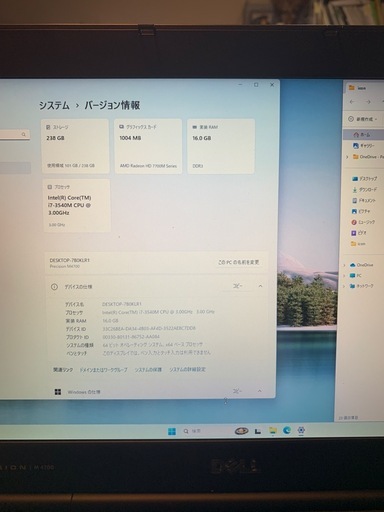
Task: Expand the OneDrive - Personal folder node
Action: [x=347, y=157]
